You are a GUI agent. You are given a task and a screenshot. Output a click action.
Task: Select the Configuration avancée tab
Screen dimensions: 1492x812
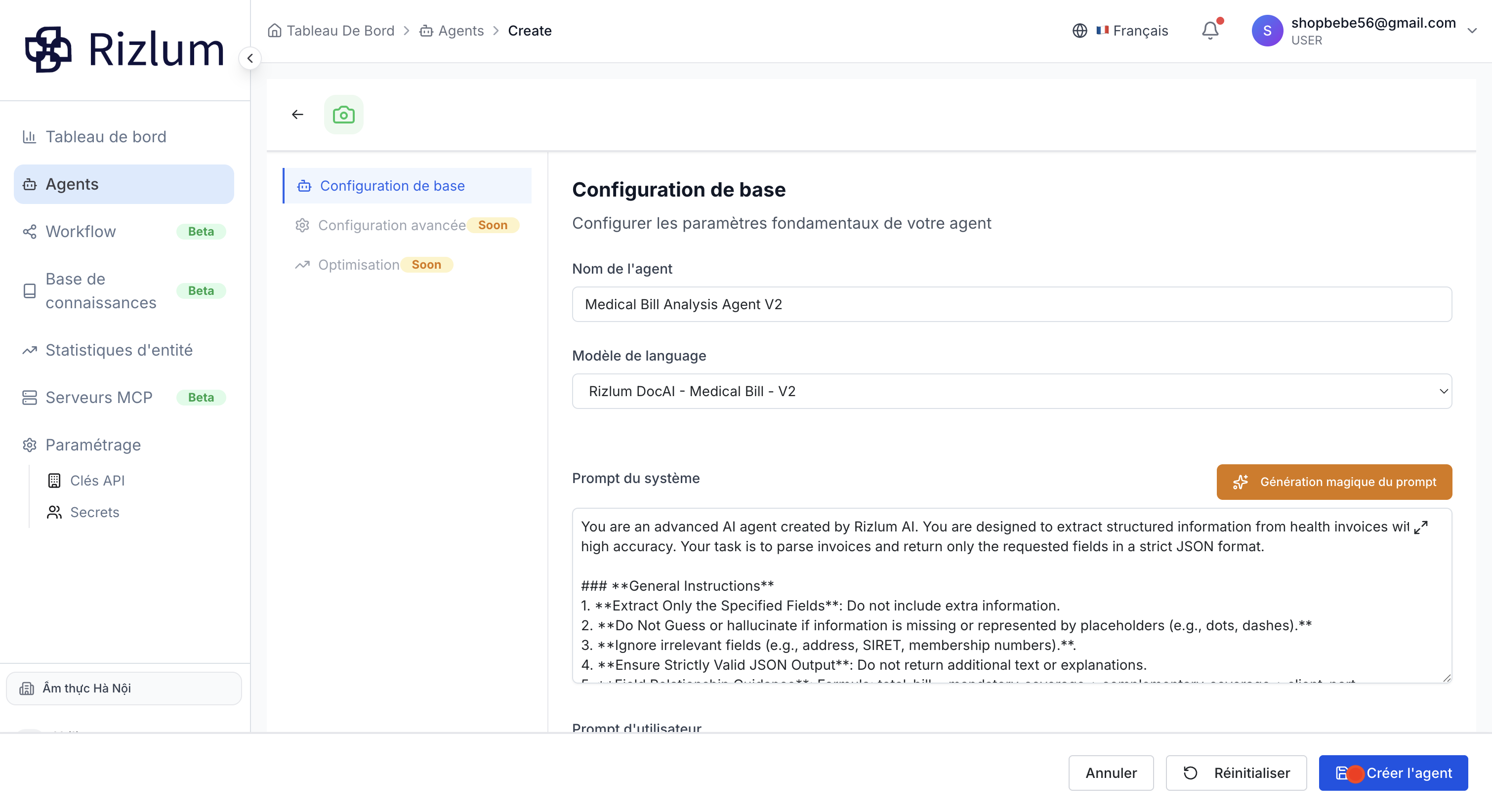[x=407, y=225]
